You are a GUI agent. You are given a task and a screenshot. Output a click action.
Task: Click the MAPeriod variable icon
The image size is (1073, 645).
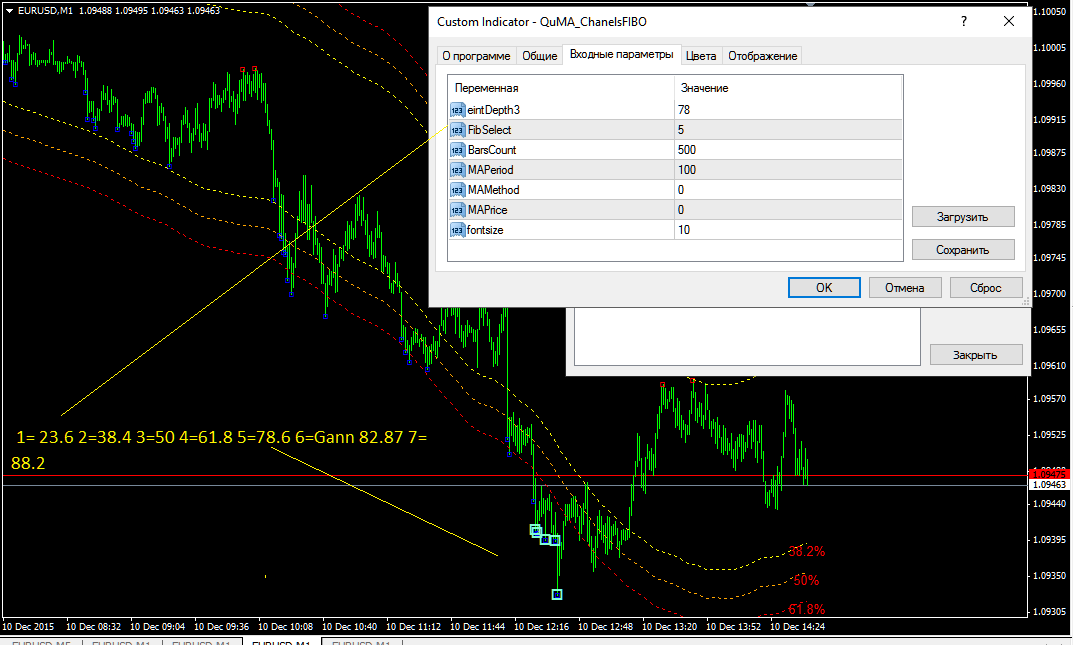pyautogui.click(x=457, y=170)
